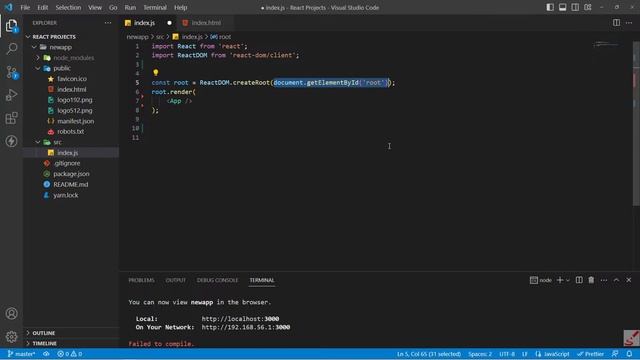The height and width of the screenshot is (360, 640).
Task: Open the Help menu
Action: point(180,7)
